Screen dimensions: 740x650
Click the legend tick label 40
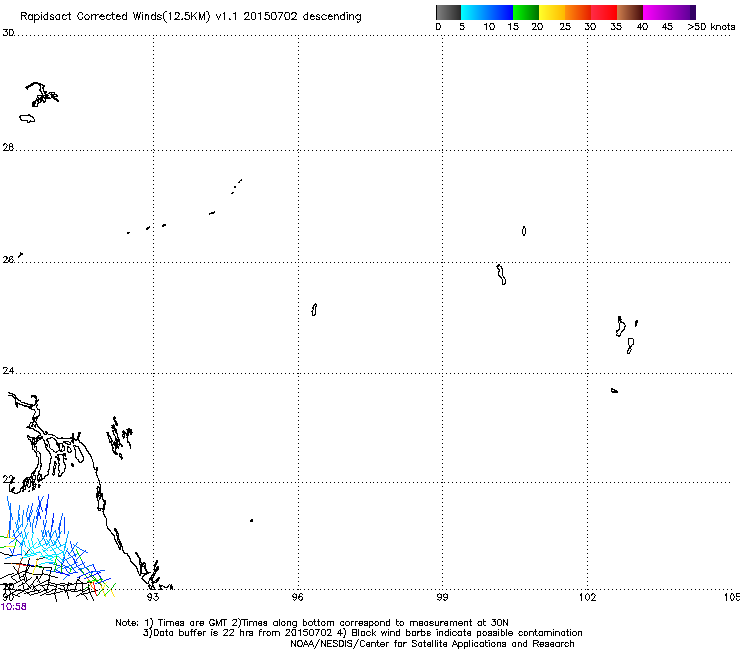point(642,27)
